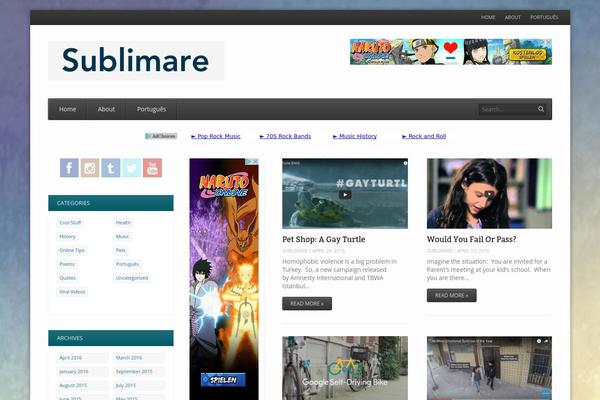Open the August 2015 archive
This screenshot has height=400, width=600.
point(82,385)
